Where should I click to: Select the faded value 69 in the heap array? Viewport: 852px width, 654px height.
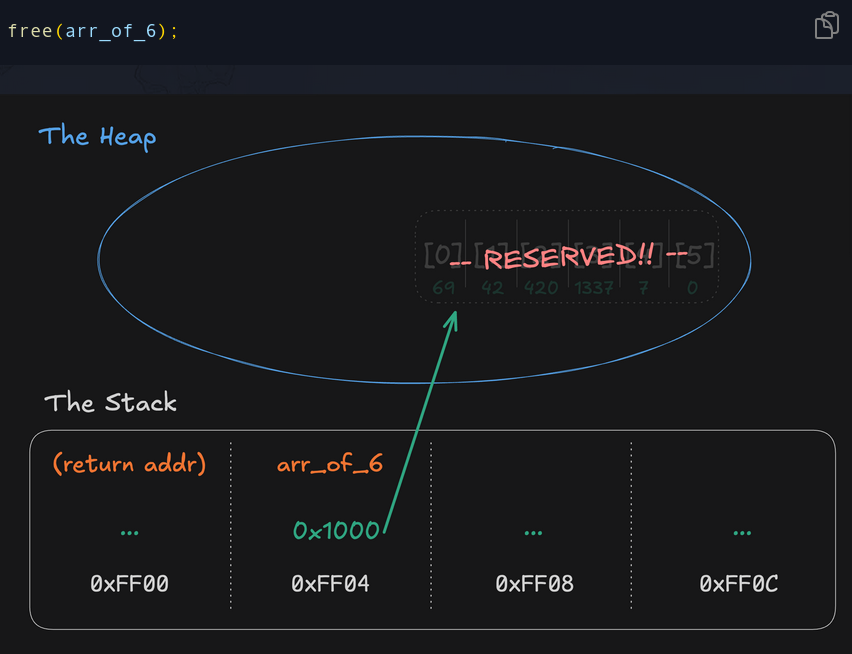(444, 288)
